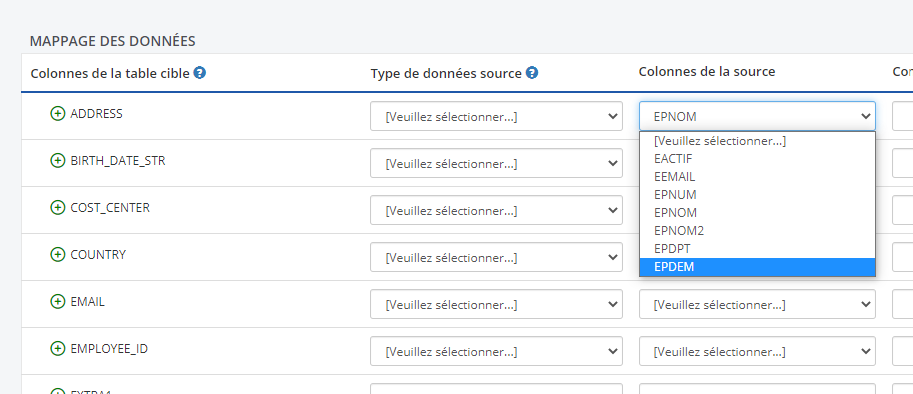Open EMAIL source column dropdown

click(x=757, y=304)
